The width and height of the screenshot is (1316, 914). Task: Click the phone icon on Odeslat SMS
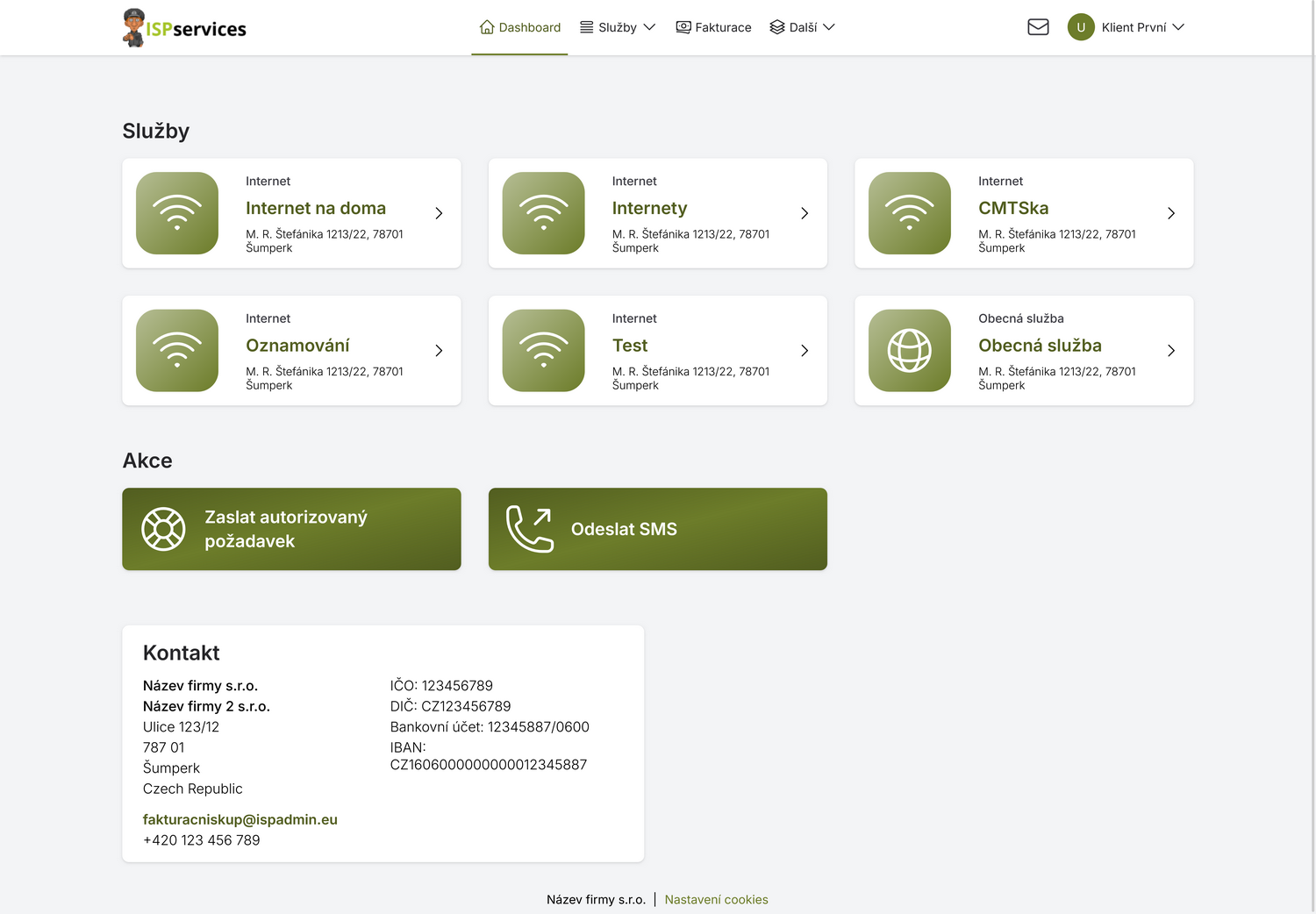pyautogui.click(x=530, y=529)
